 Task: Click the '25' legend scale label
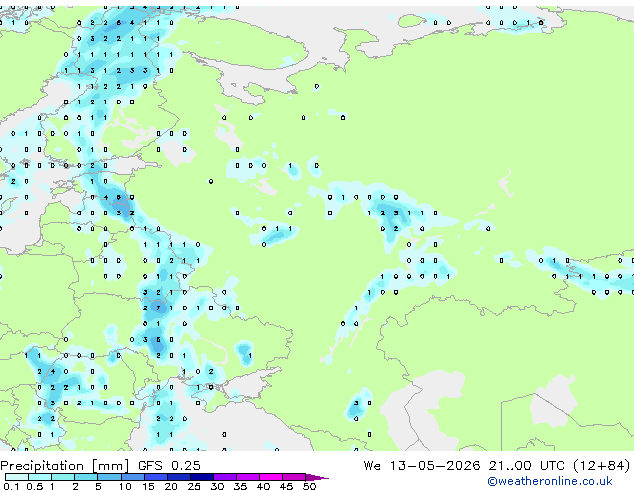coord(194,486)
